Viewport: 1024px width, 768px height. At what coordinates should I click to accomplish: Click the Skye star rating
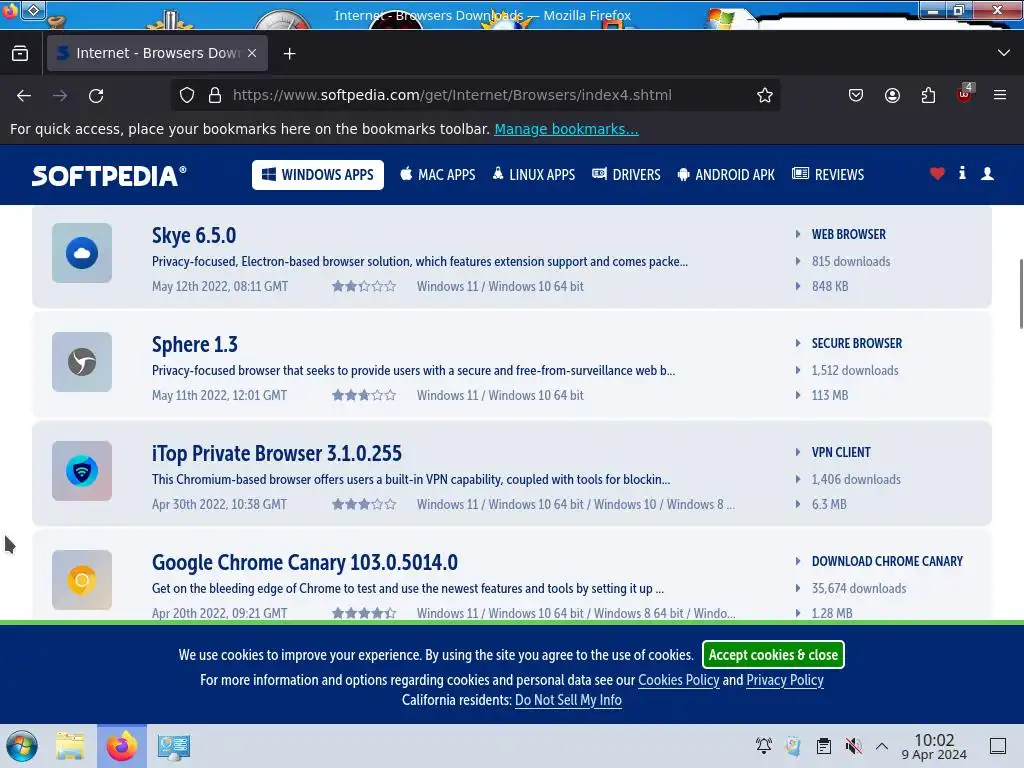pos(364,286)
